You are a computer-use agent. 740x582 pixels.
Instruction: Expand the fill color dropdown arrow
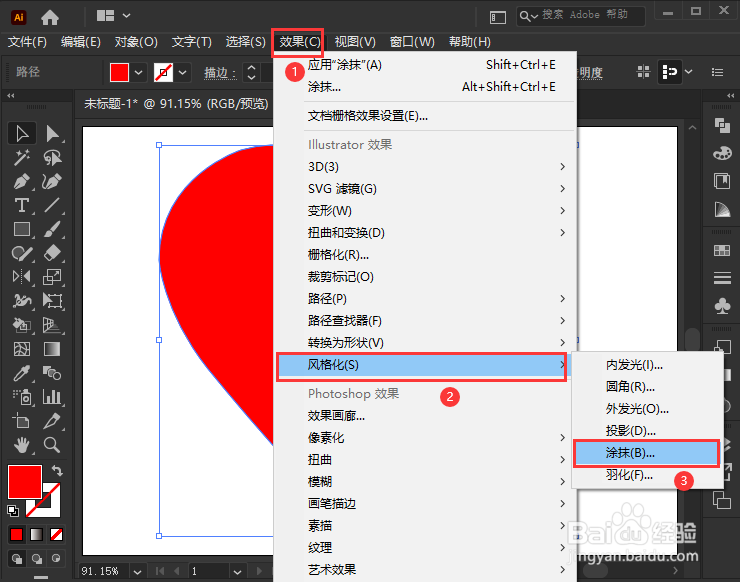138,73
